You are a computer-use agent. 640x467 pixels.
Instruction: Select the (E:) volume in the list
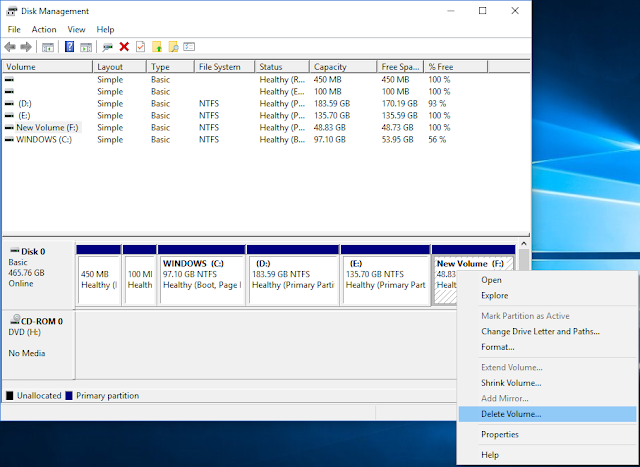coord(24,116)
